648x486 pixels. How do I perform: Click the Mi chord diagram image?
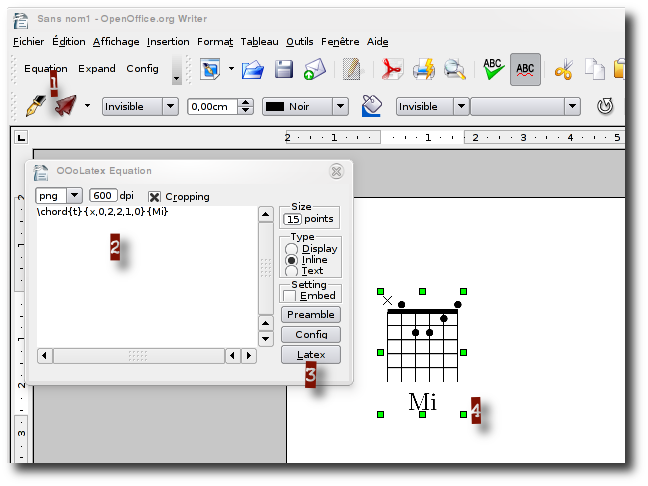pyautogui.click(x=422, y=353)
